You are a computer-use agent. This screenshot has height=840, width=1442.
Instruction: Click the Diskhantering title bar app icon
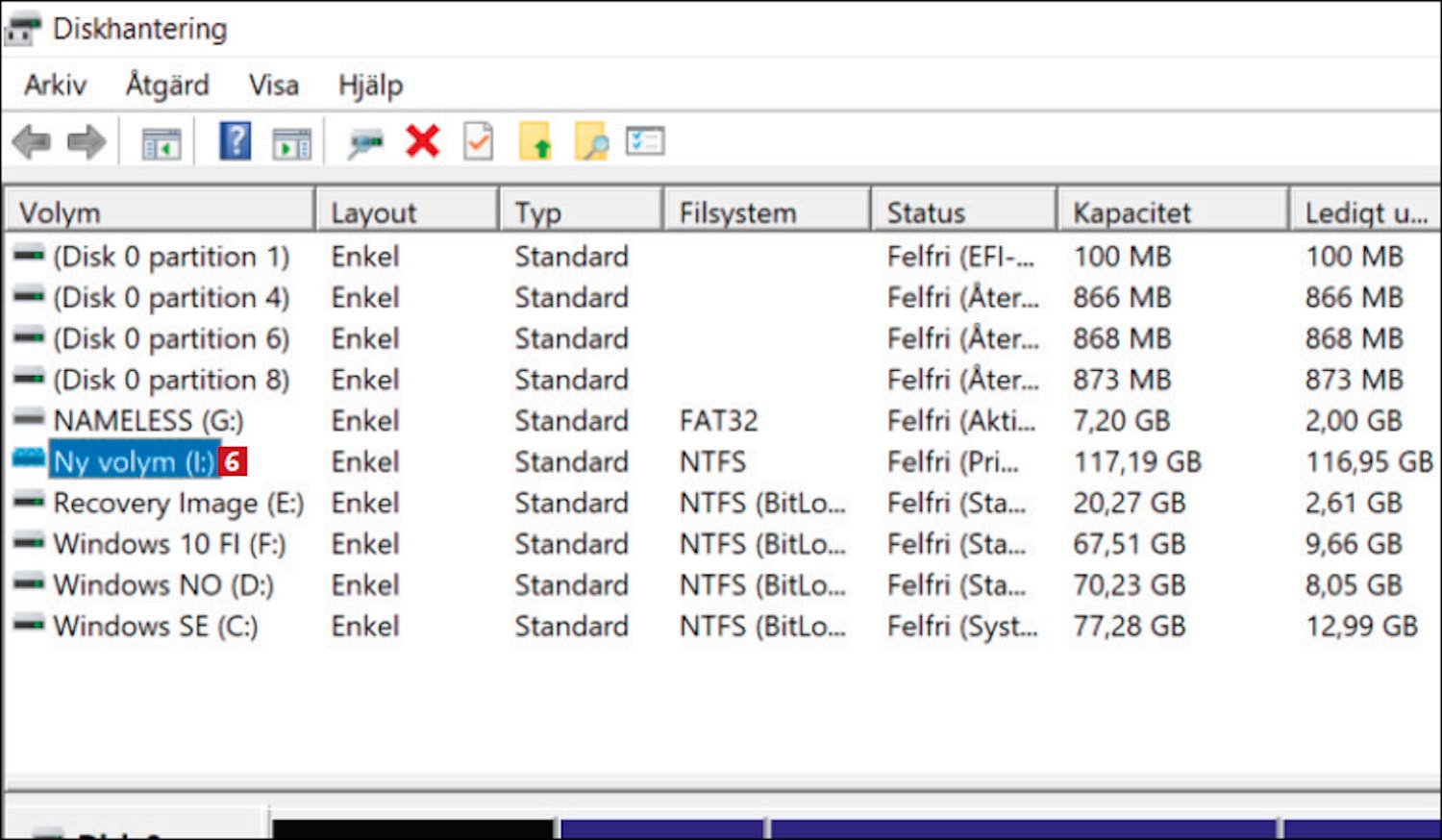22,29
